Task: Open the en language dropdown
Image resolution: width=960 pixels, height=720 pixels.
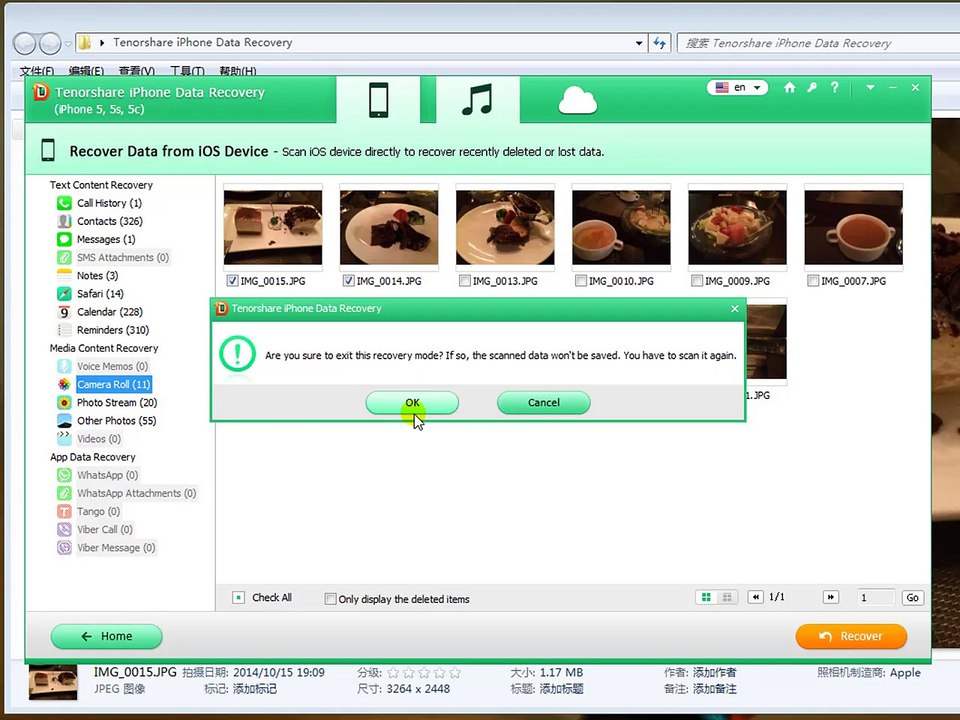Action: tap(737, 88)
